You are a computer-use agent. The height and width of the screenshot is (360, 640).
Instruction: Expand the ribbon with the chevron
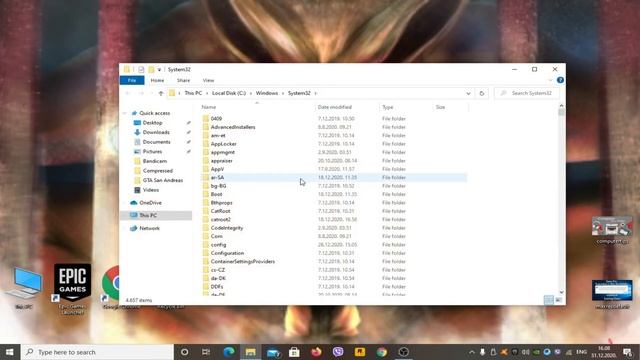(x=550, y=80)
